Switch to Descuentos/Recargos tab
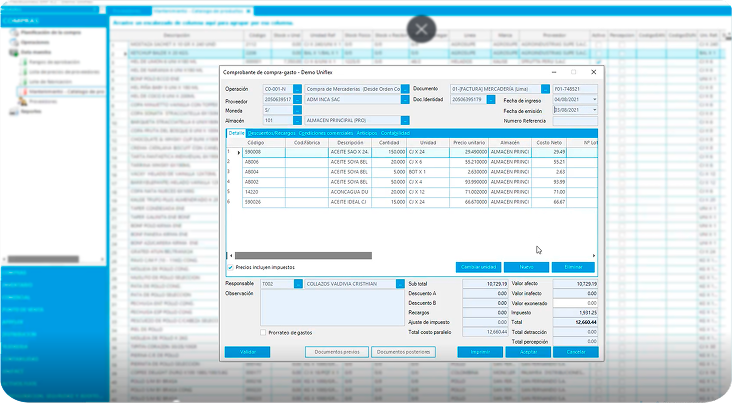 click(x=270, y=133)
